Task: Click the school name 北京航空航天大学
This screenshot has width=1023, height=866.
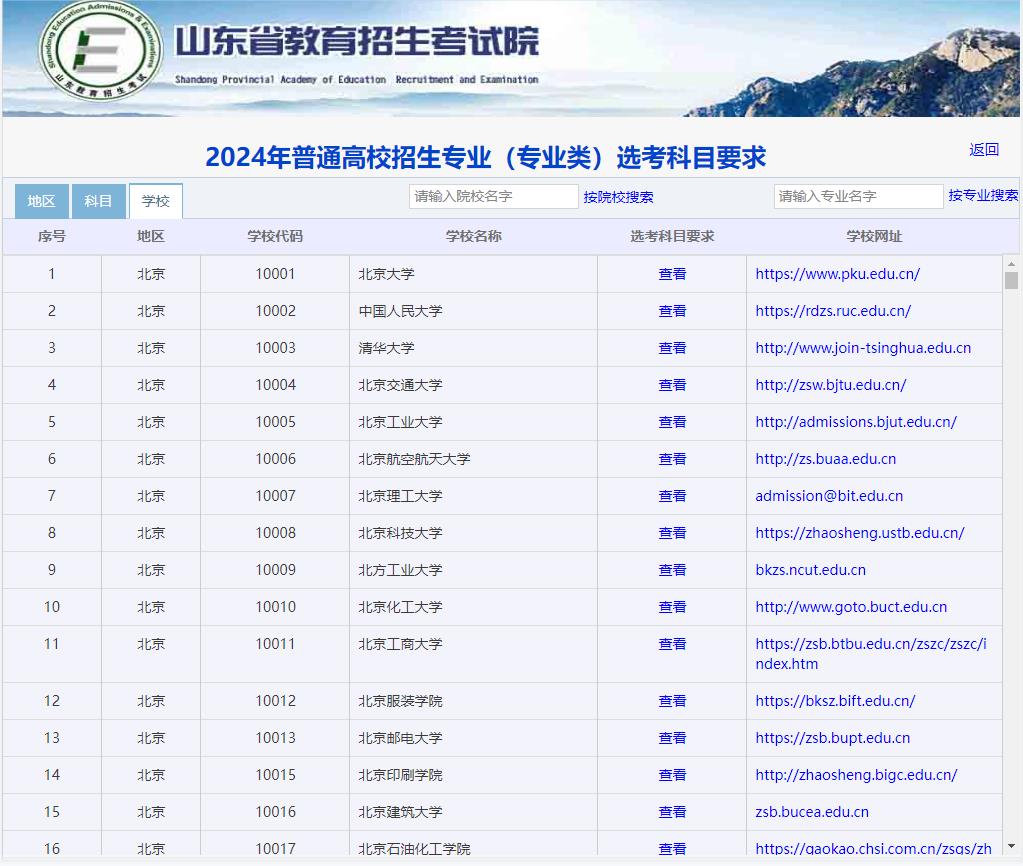Action: point(414,459)
